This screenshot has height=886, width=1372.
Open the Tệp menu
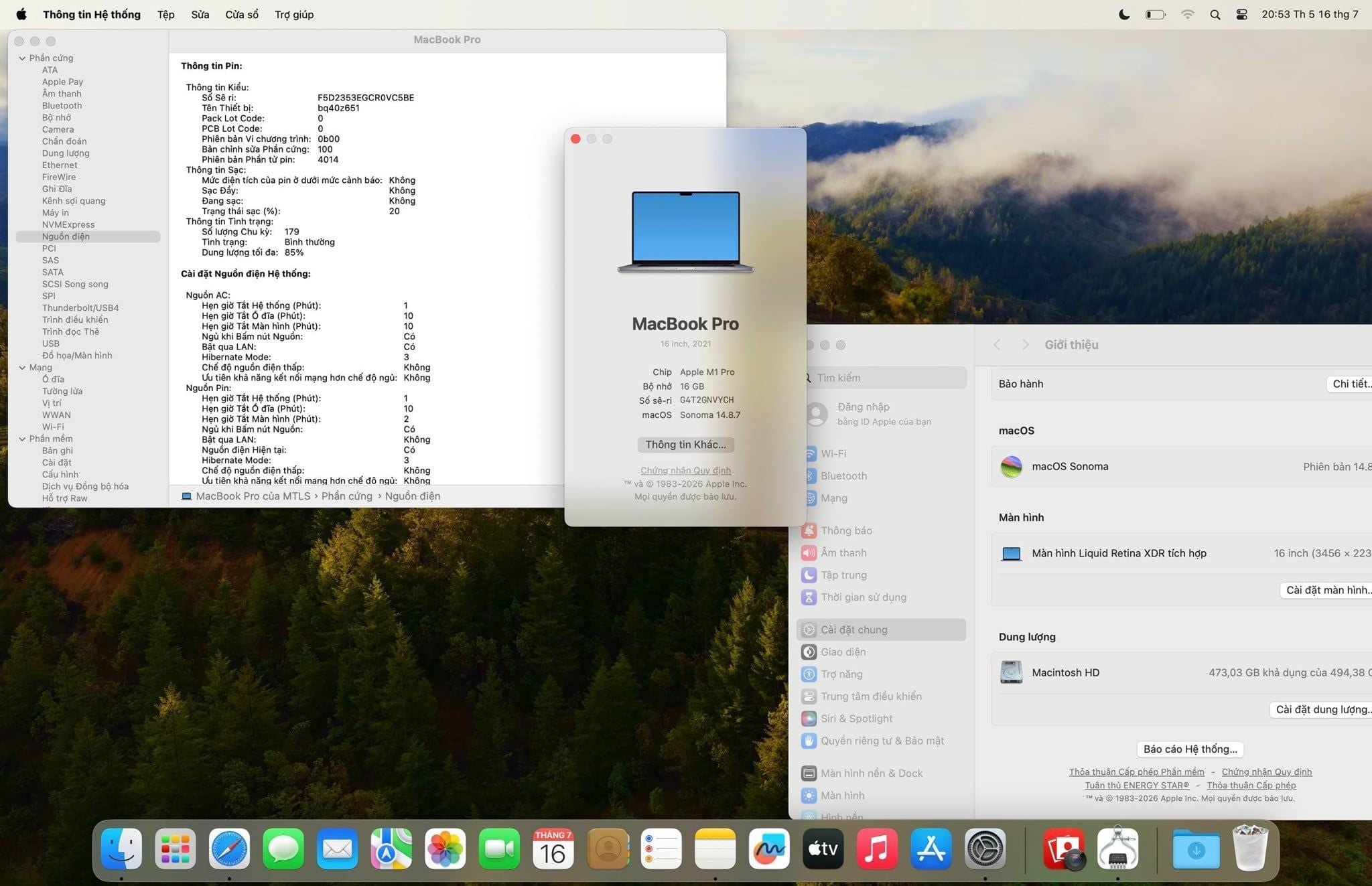(x=165, y=14)
